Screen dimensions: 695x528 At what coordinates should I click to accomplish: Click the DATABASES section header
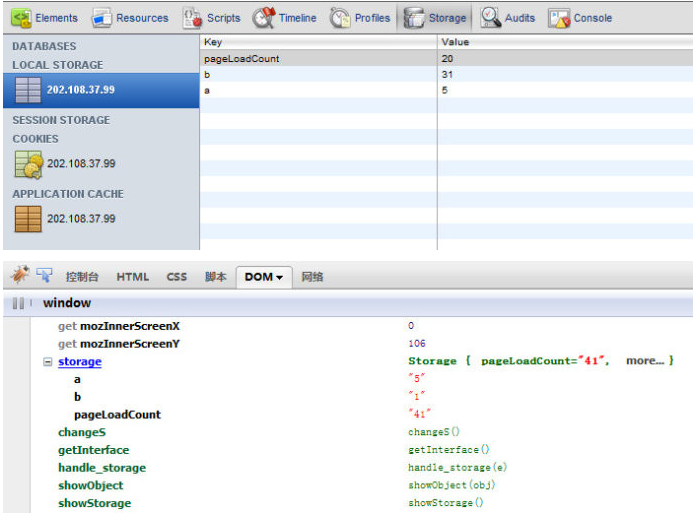[44, 46]
